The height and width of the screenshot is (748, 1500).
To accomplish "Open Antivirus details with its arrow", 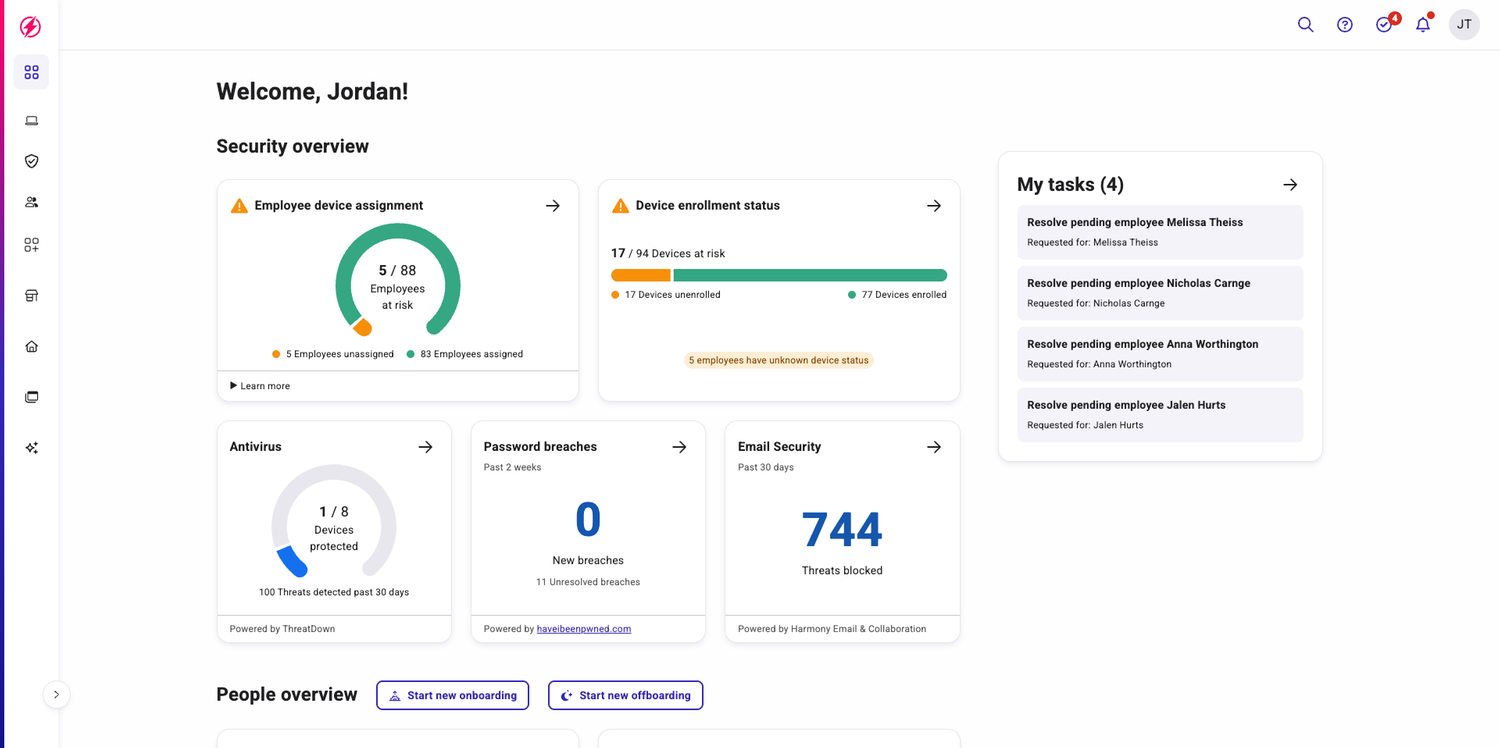I will 425,447.
